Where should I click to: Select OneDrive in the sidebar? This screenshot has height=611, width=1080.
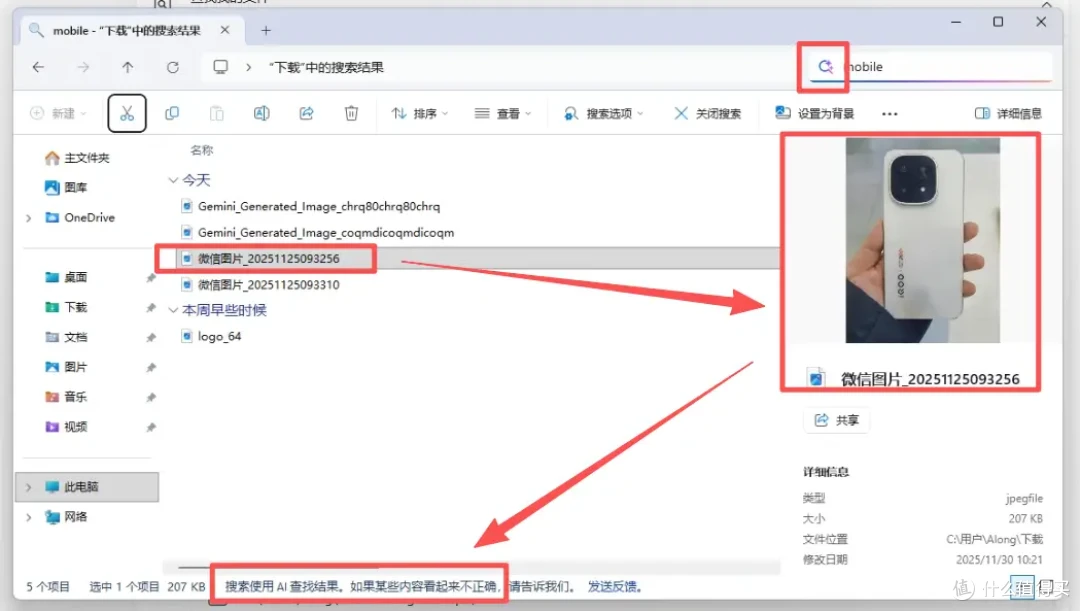80,218
